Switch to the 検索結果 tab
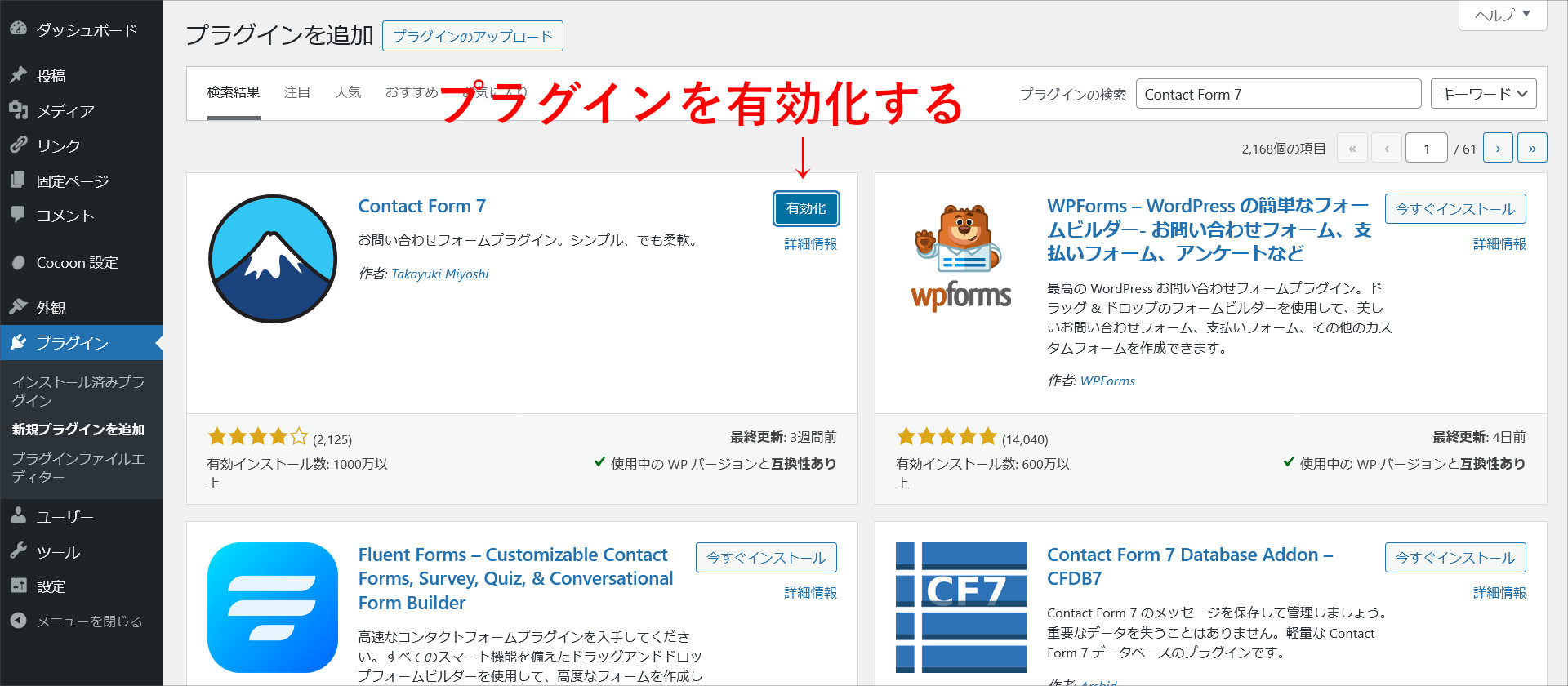The image size is (1568, 686). click(x=234, y=93)
